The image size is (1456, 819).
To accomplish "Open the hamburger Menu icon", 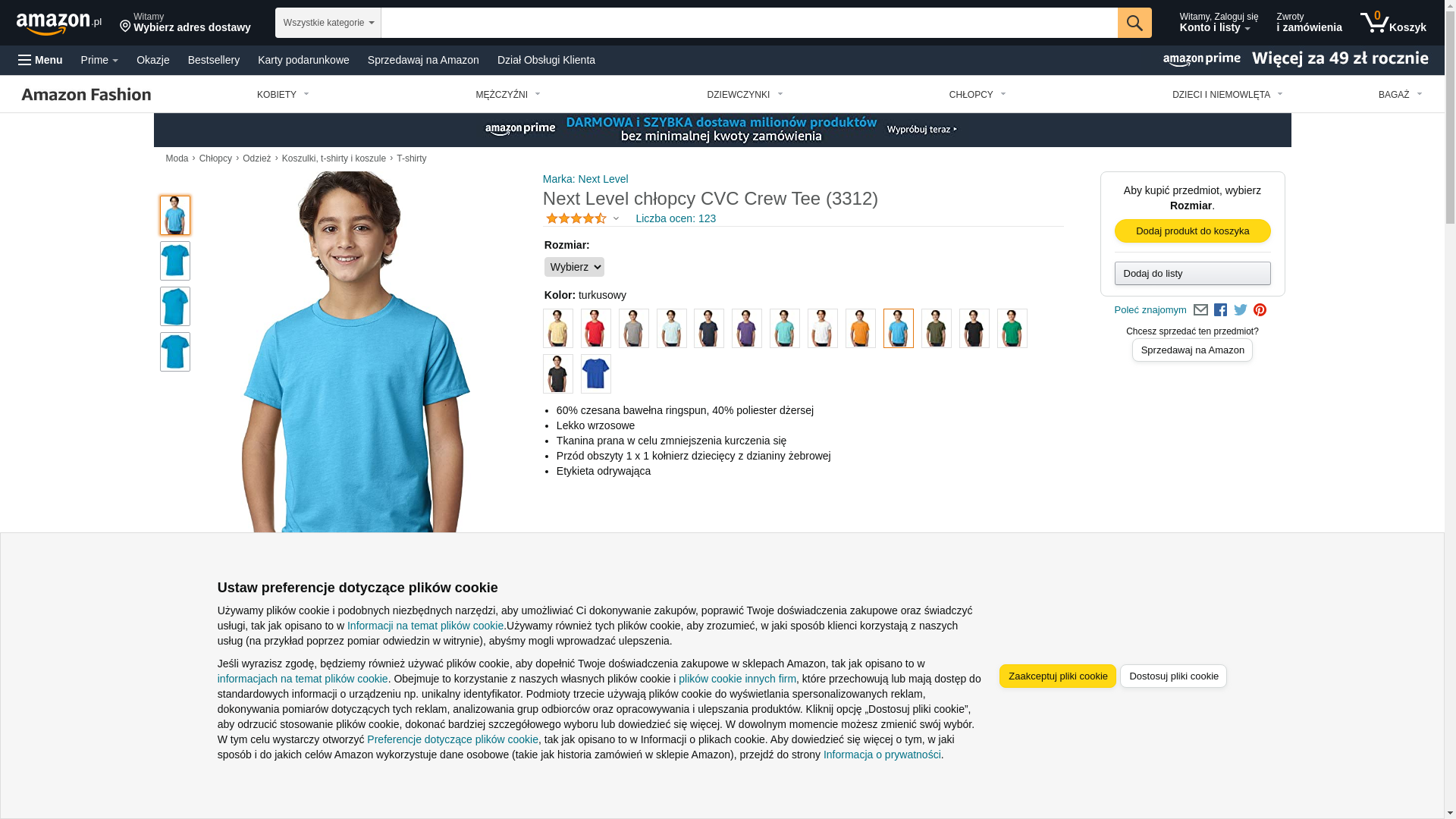I will (x=40, y=60).
